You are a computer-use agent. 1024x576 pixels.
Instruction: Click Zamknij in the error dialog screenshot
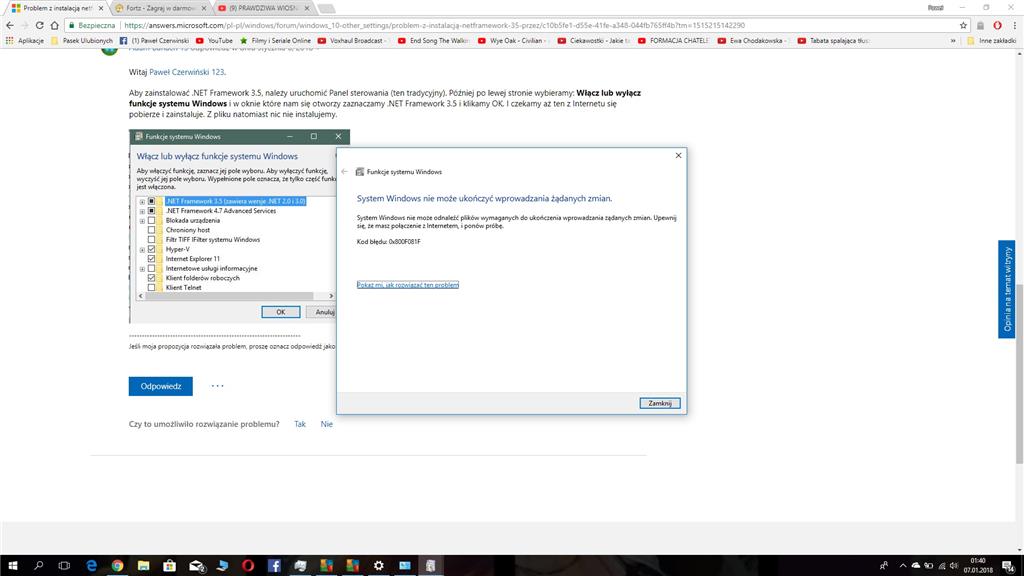660,404
